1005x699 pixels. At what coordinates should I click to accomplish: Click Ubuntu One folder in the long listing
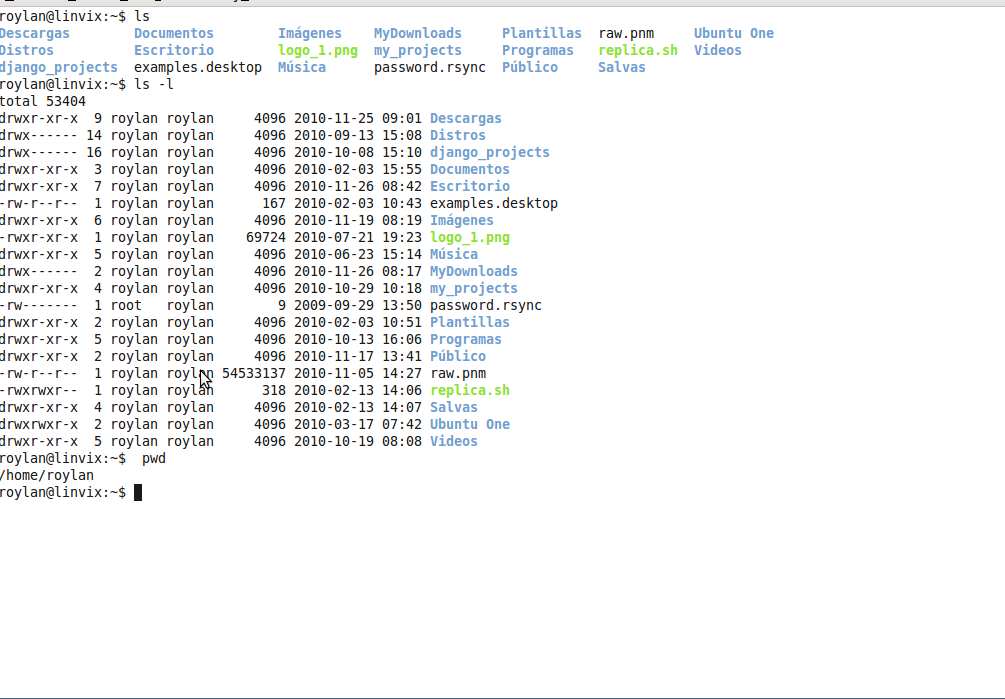(x=469, y=424)
